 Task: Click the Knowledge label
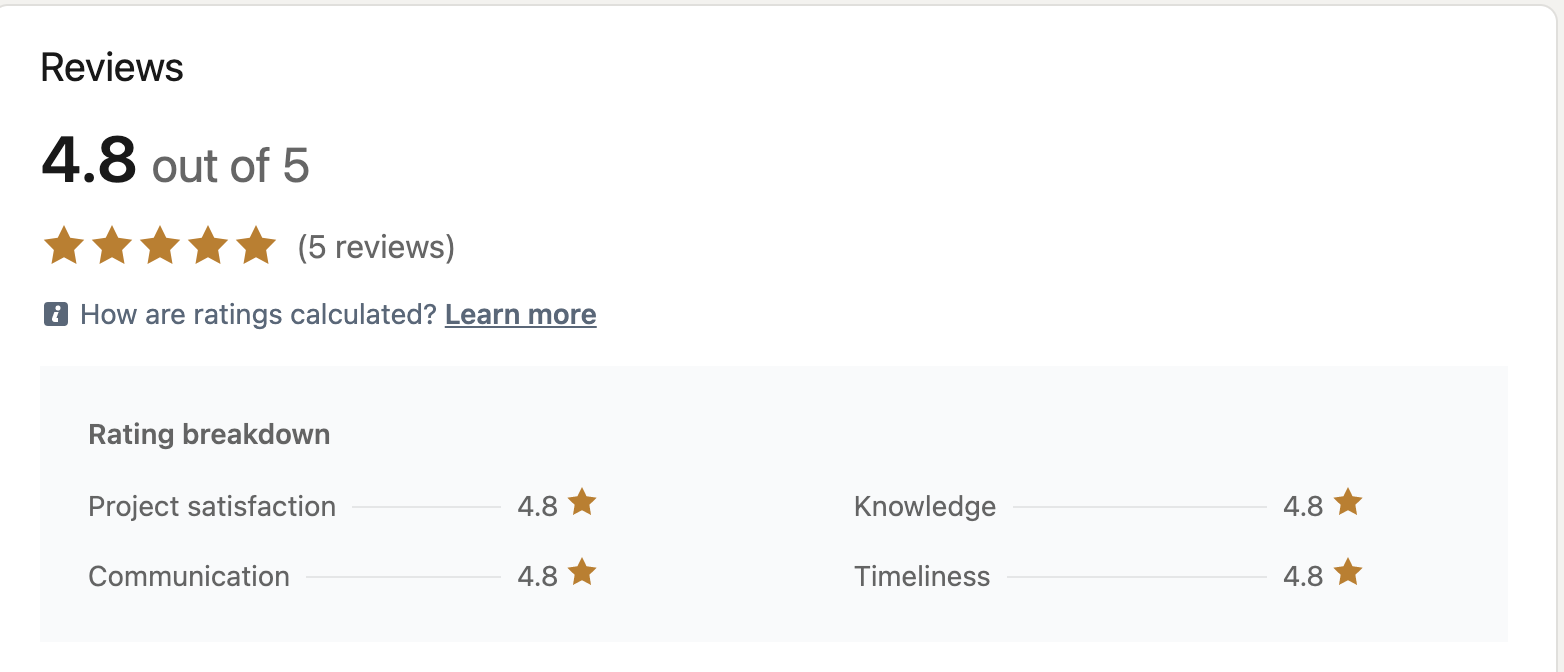925,507
